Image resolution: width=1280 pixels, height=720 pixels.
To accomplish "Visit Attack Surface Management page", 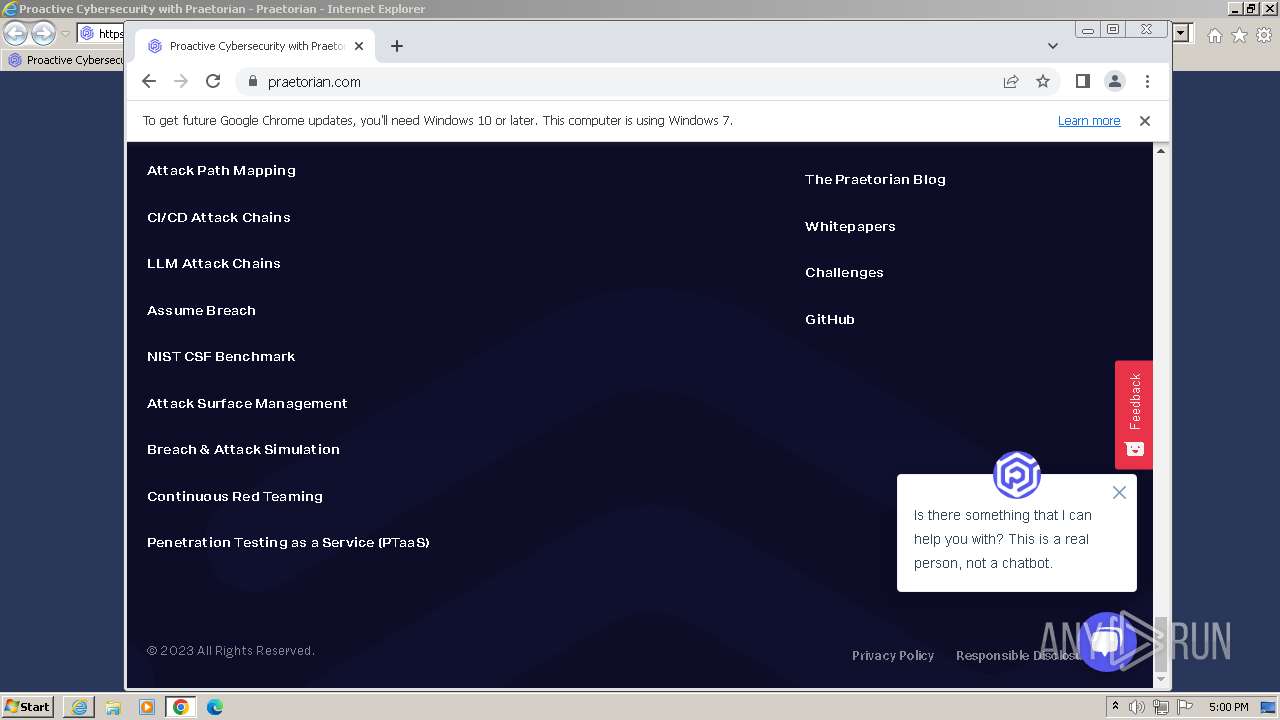I will click(x=247, y=403).
